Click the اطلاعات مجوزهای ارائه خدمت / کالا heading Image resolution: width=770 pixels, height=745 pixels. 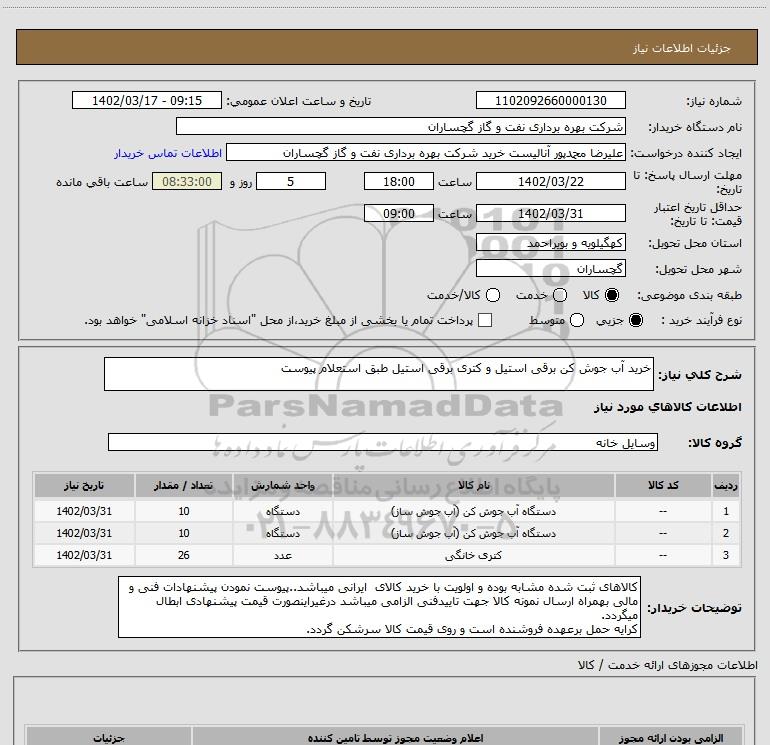click(667, 665)
